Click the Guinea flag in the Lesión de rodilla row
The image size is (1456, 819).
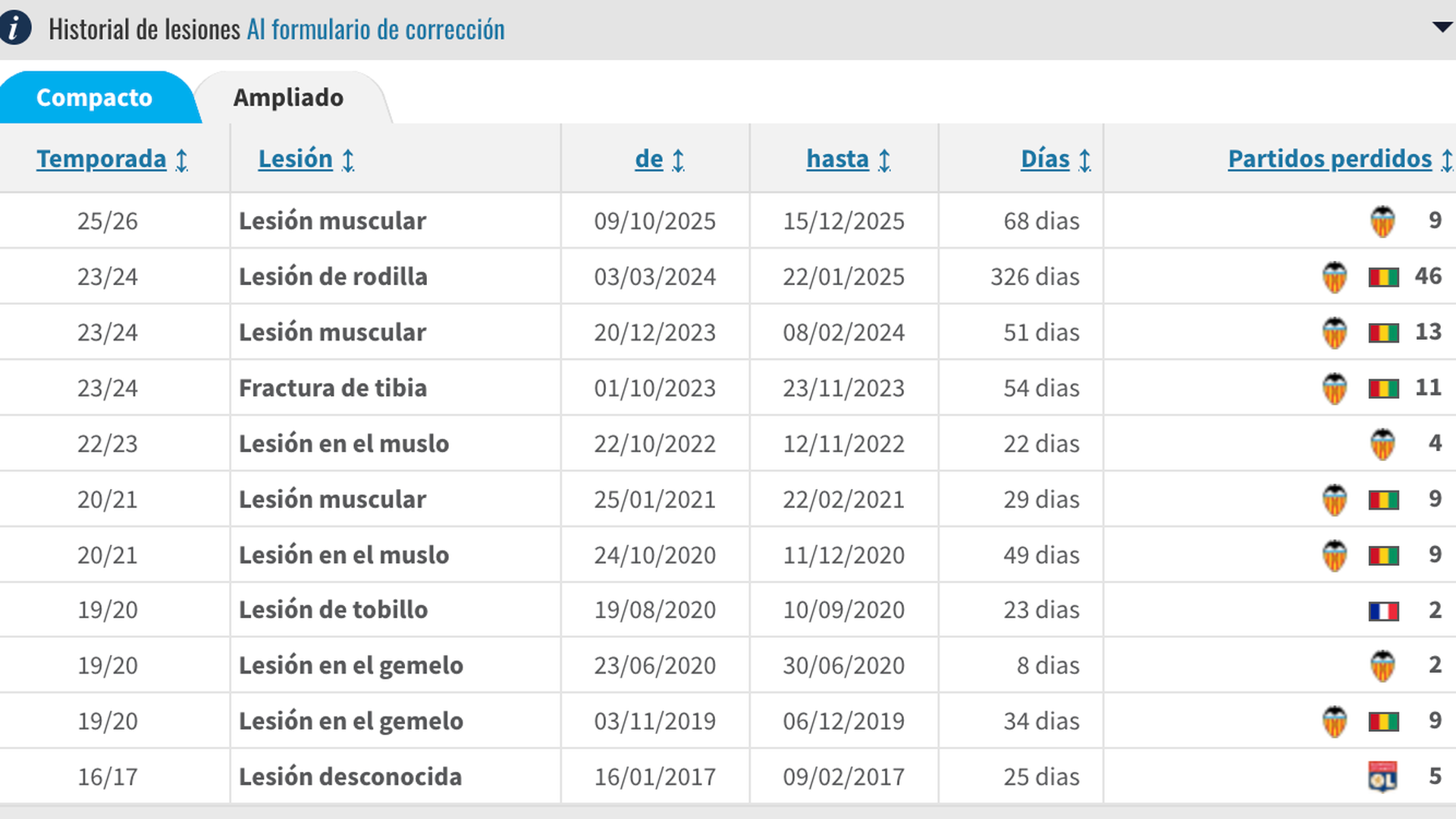click(x=1384, y=276)
